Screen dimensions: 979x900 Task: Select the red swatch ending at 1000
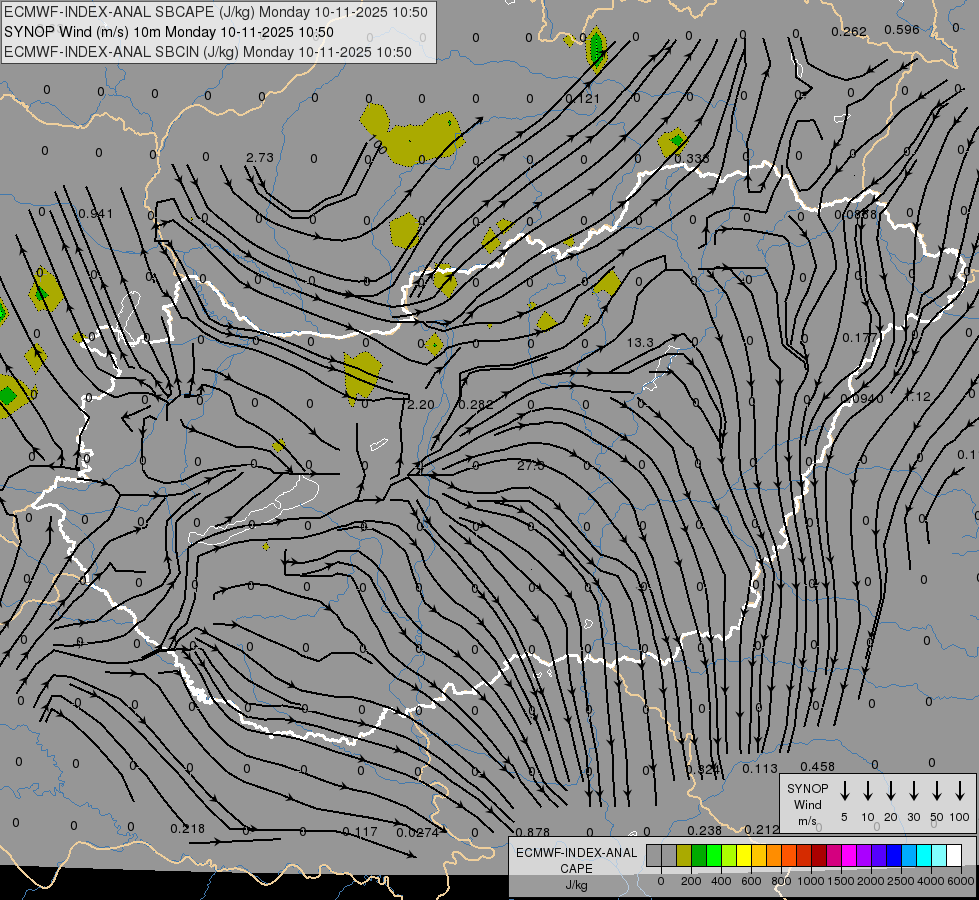click(804, 856)
